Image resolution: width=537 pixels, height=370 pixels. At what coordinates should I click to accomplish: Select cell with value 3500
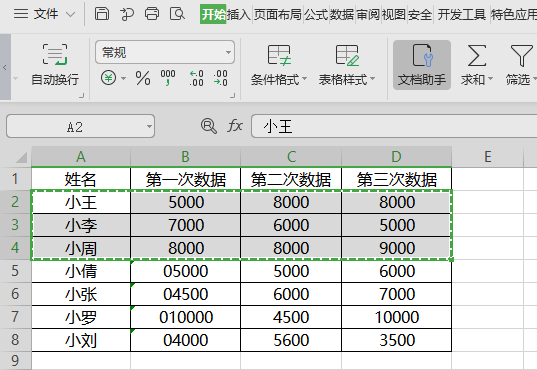click(x=396, y=340)
